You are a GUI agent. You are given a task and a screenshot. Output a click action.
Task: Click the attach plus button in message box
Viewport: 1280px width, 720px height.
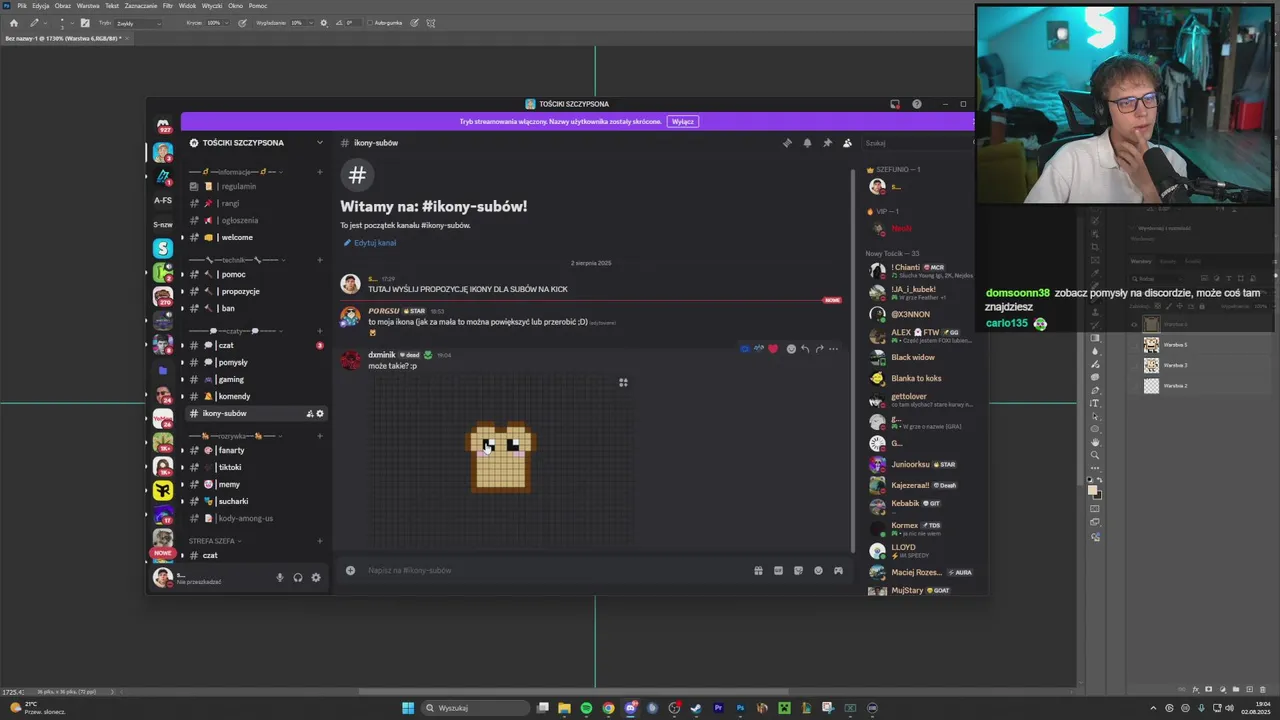(x=350, y=570)
